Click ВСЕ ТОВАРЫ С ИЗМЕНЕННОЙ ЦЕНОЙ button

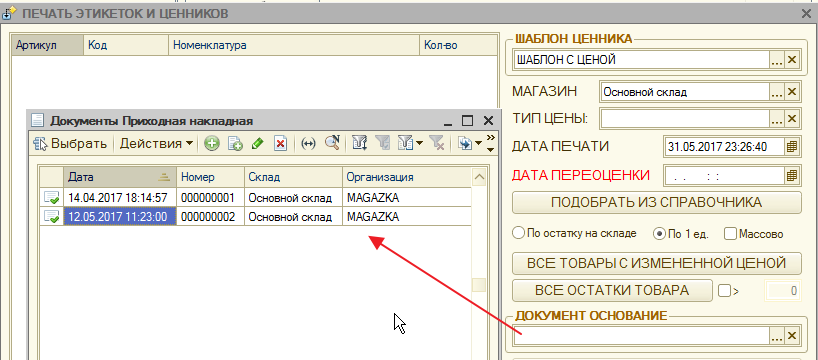657,263
